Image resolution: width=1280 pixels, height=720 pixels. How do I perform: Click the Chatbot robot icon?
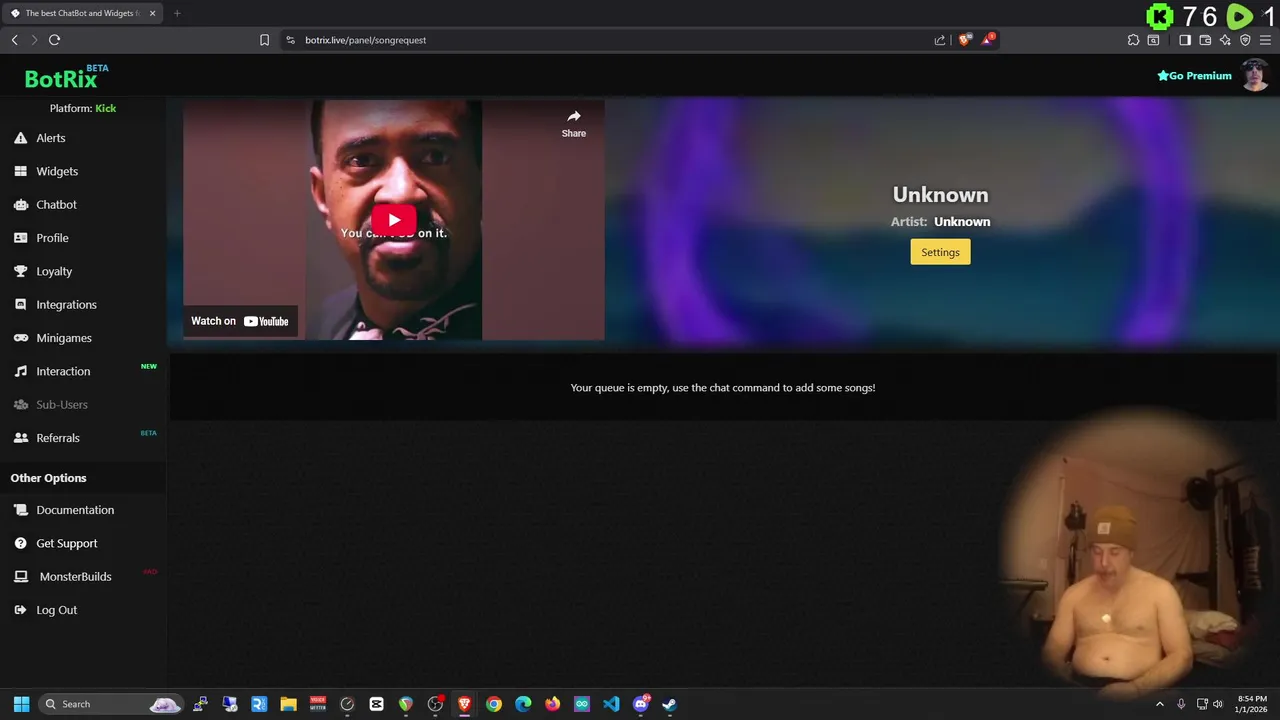[20, 204]
